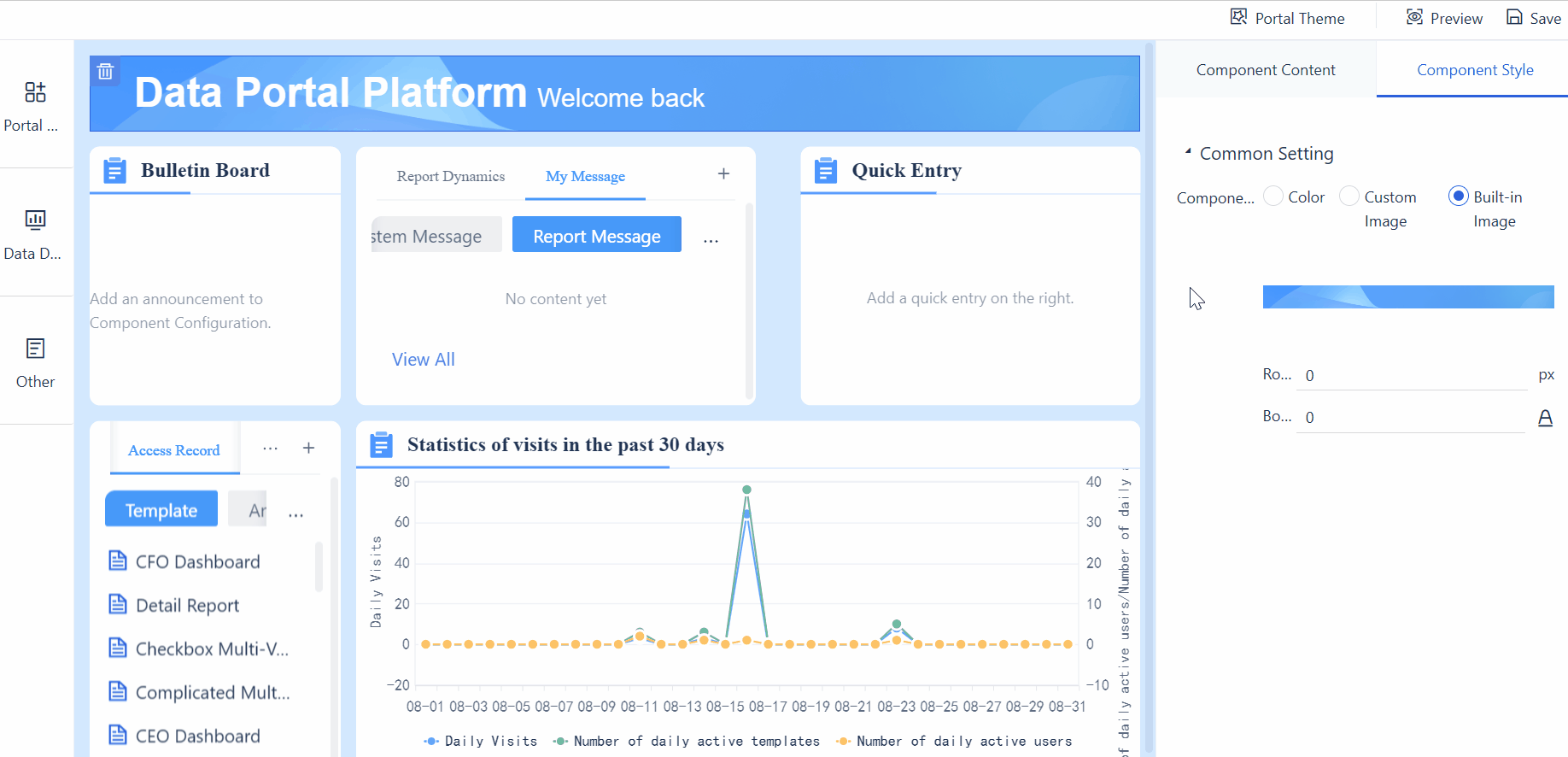Open the Portal Theme icon

click(x=1238, y=18)
